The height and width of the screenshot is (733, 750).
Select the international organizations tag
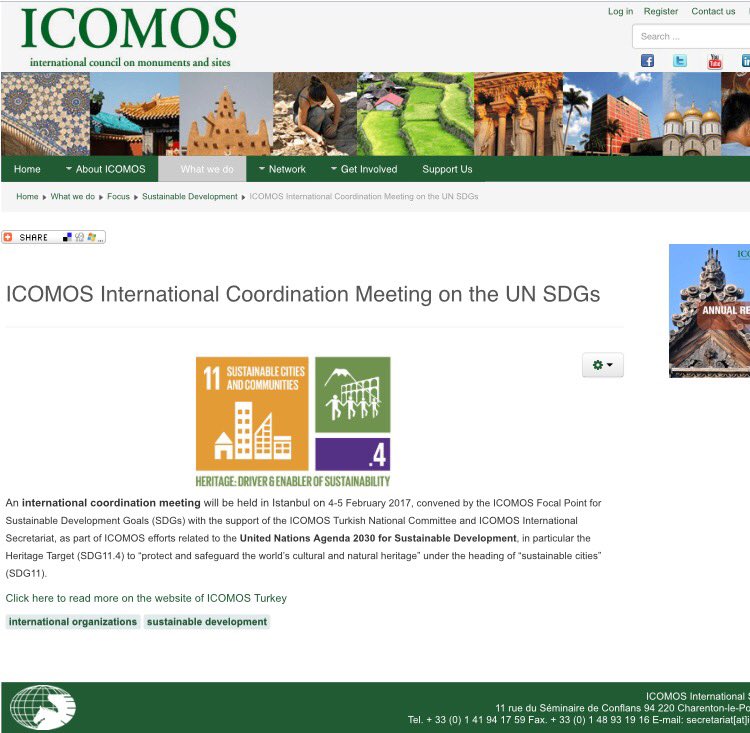click(x=73, y=622)
